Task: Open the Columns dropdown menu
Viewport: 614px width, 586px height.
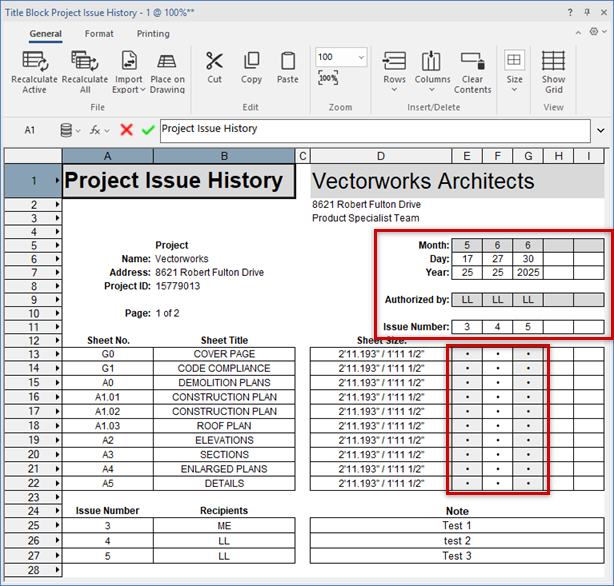Action: coord(432,72)
